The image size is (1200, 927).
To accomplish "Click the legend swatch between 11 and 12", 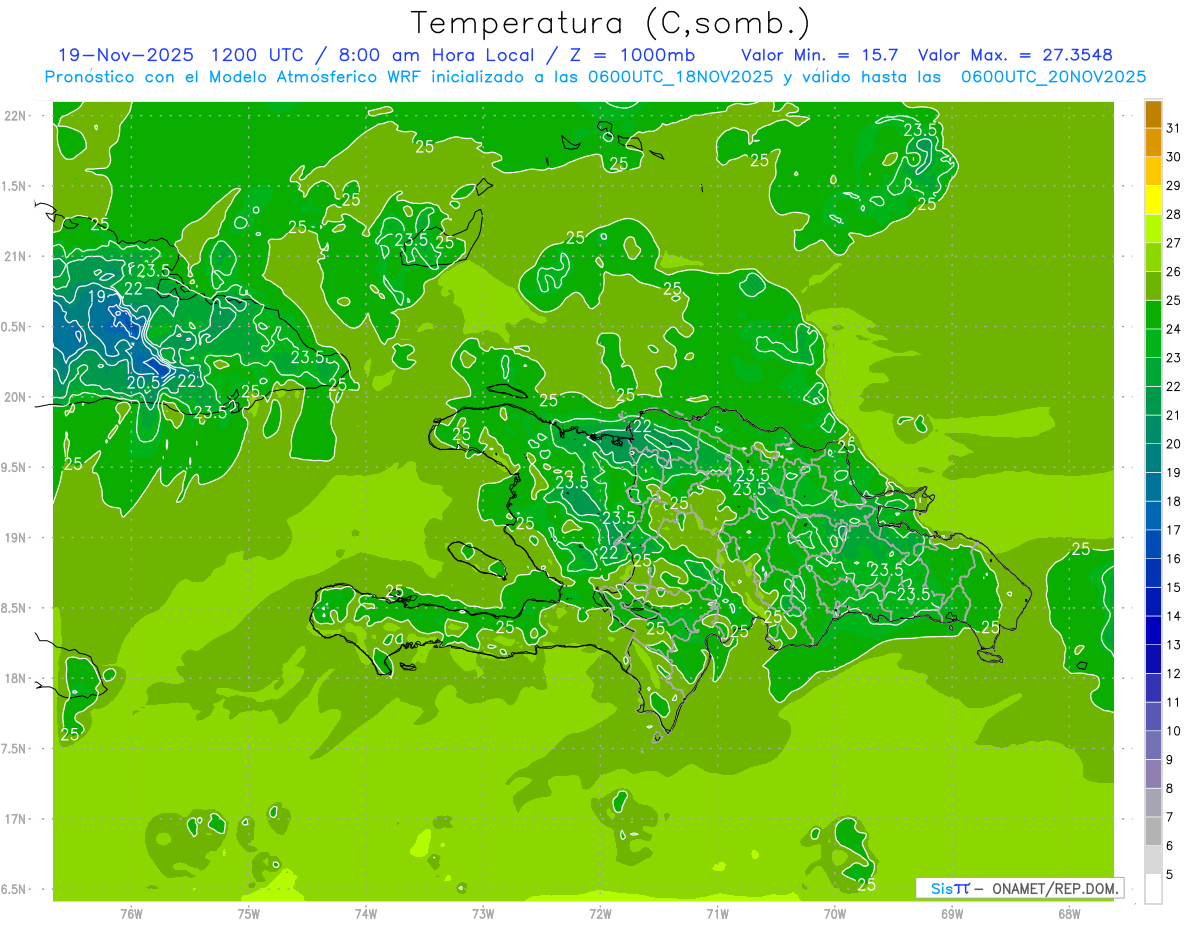I will [1153, 688].
